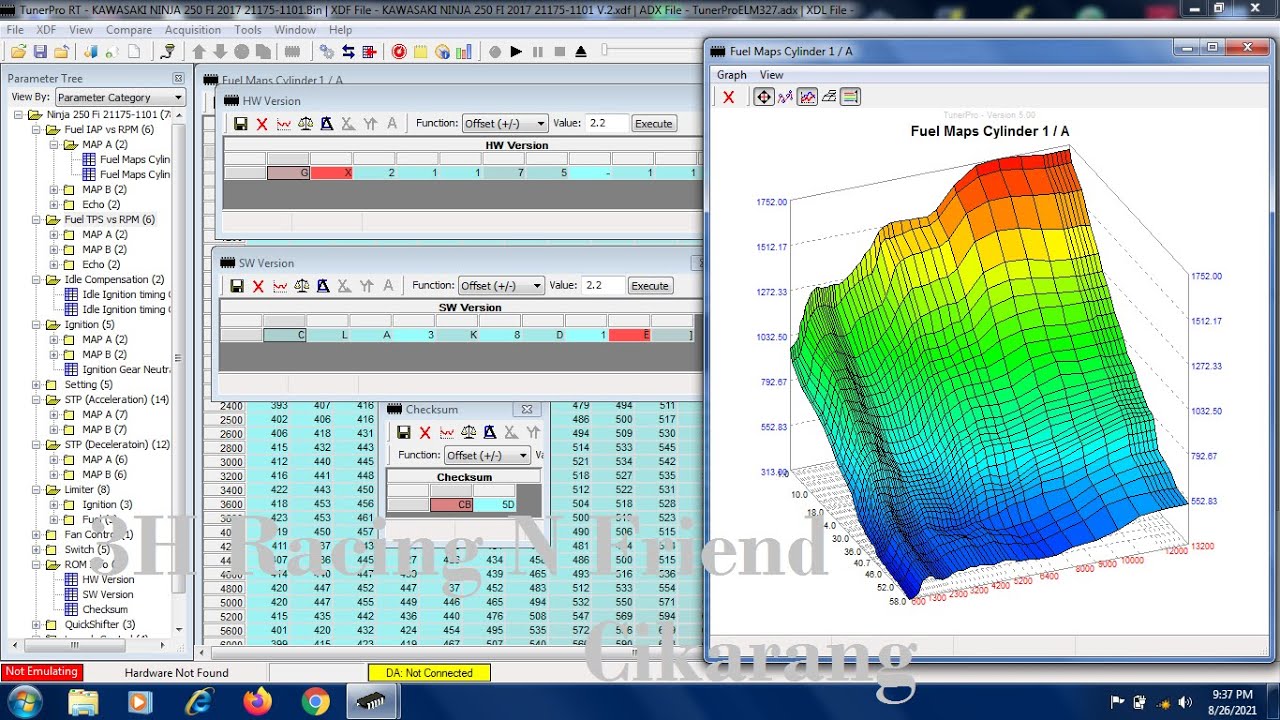Click the eject triangle toolbar button
Image resolution: width=1280 pixels, height=720 pixels.
pos(581,51)
